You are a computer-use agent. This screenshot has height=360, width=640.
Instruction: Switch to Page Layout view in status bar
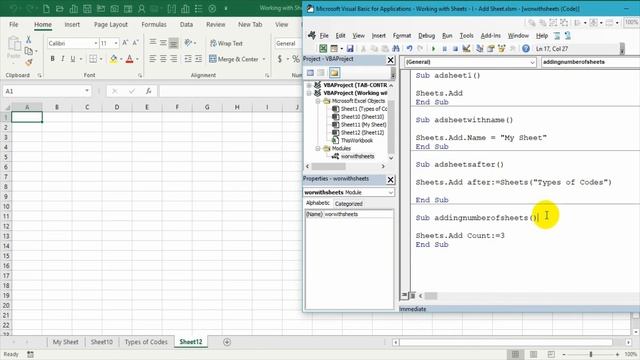(533, 354)
